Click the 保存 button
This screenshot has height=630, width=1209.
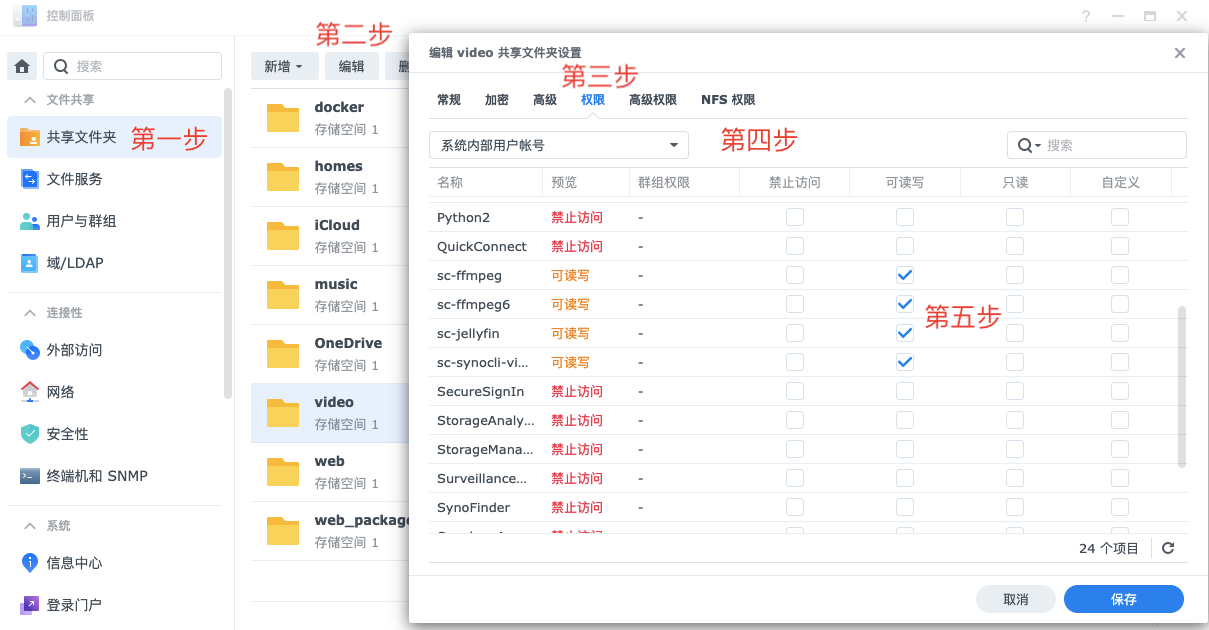point(1123,599)
